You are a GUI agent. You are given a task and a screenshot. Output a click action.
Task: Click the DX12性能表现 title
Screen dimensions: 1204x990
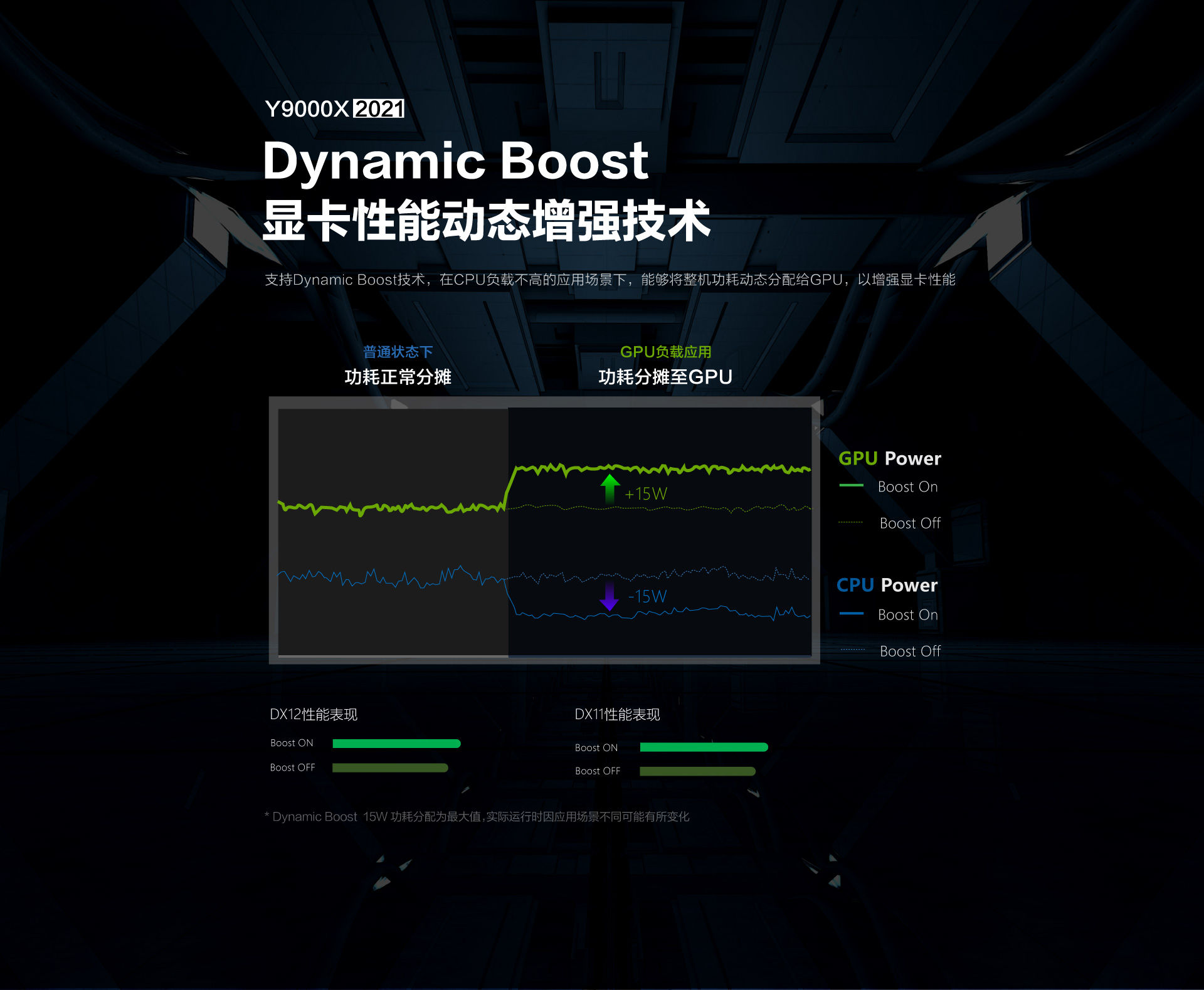pos(314,714)
